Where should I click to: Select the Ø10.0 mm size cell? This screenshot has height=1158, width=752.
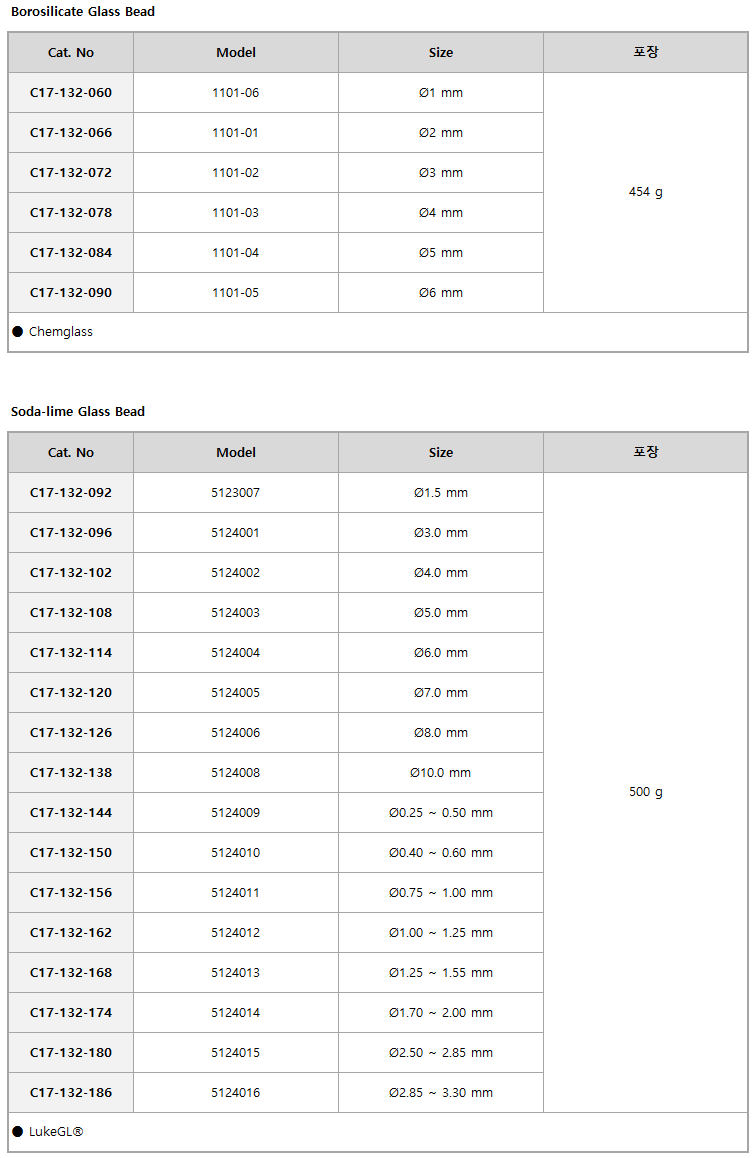(x=441, y=772)
